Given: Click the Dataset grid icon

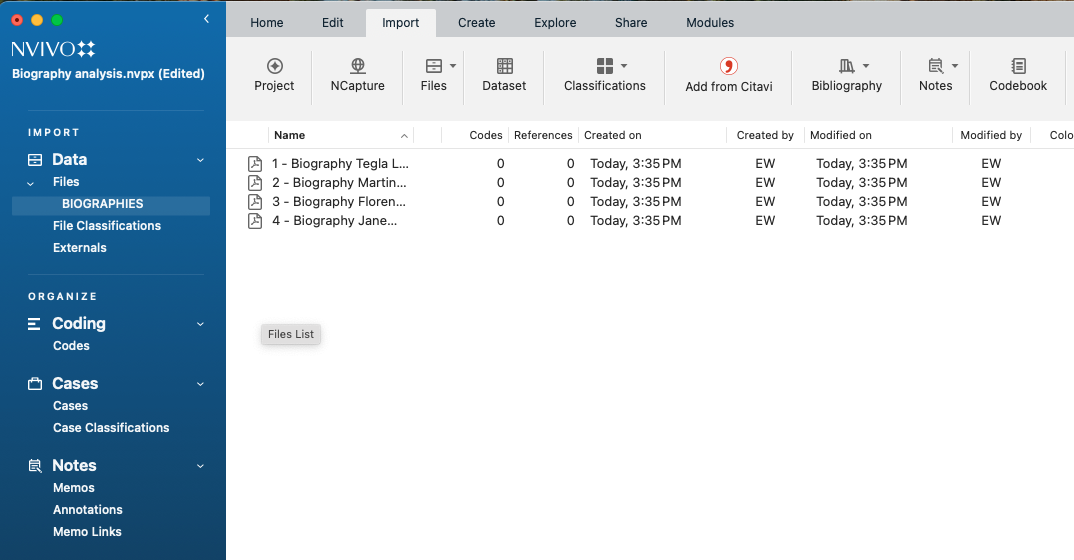Looking at the screenshot, I should [504, 66].
